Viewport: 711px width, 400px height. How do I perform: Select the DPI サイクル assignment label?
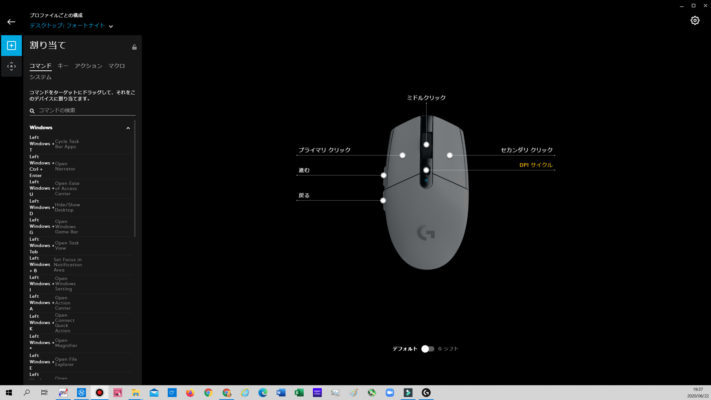[x=536, y=165]
